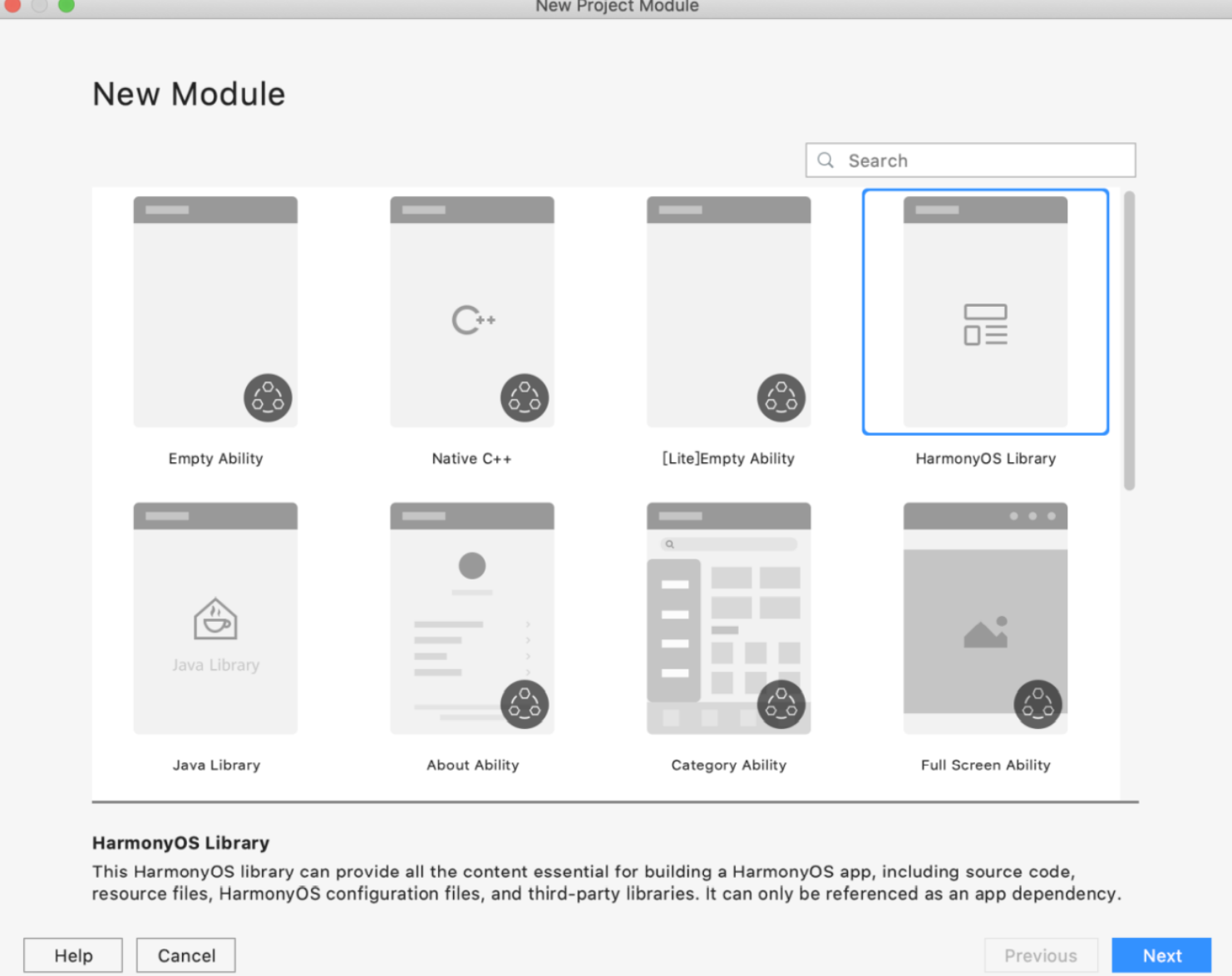Select the Empty Ability template thumbnail
Screen dimensions: 1232x976
(x=215, y=312)
